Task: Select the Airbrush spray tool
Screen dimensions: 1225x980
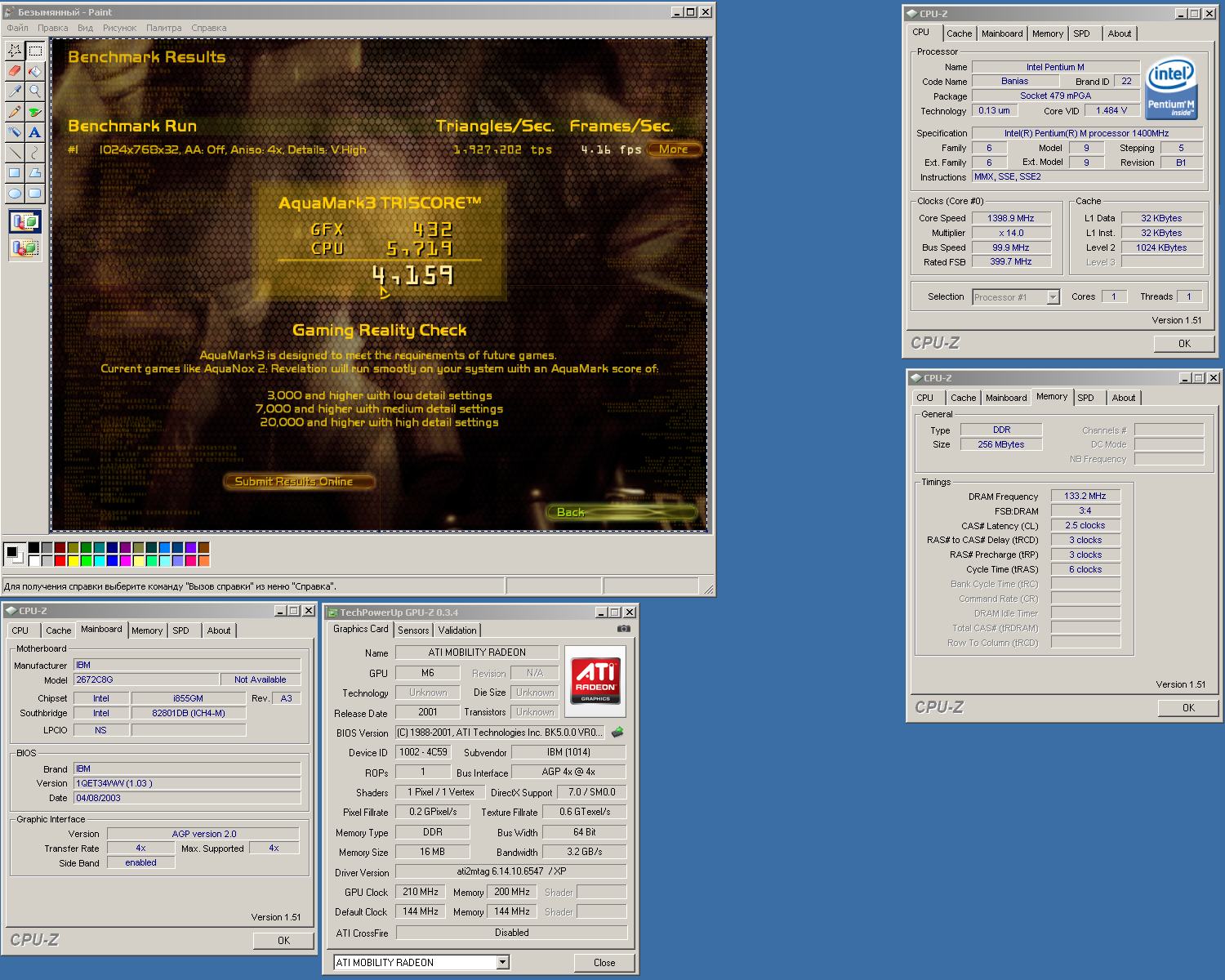Action: click(x=15, y=132)
